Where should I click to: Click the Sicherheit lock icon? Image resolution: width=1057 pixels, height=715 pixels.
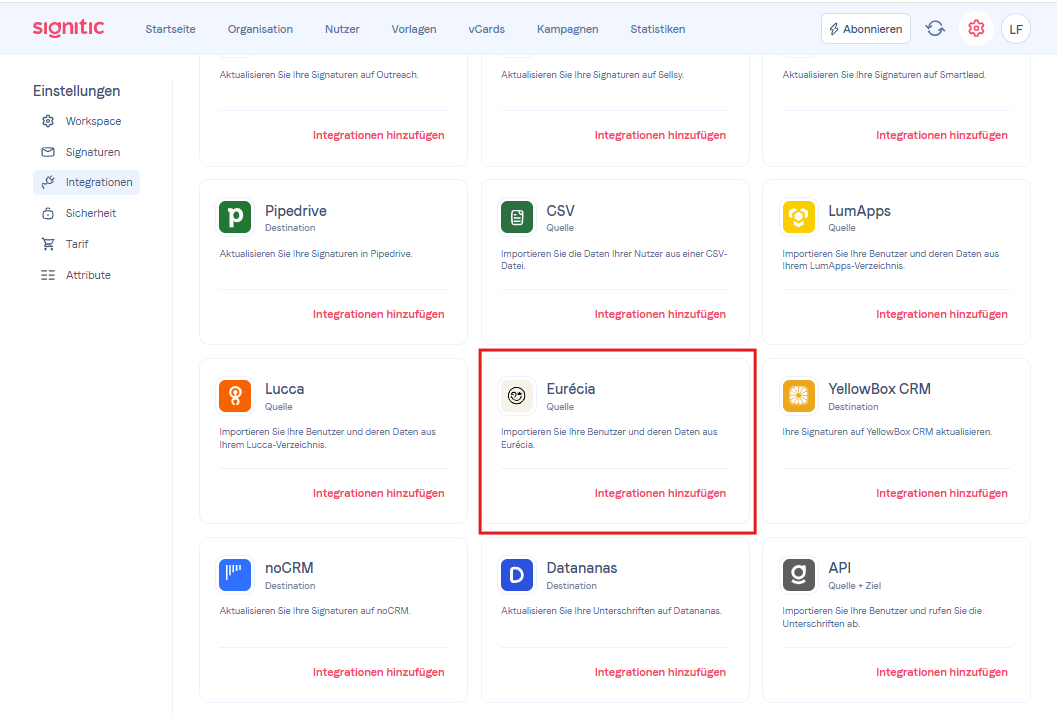(48, 213)
